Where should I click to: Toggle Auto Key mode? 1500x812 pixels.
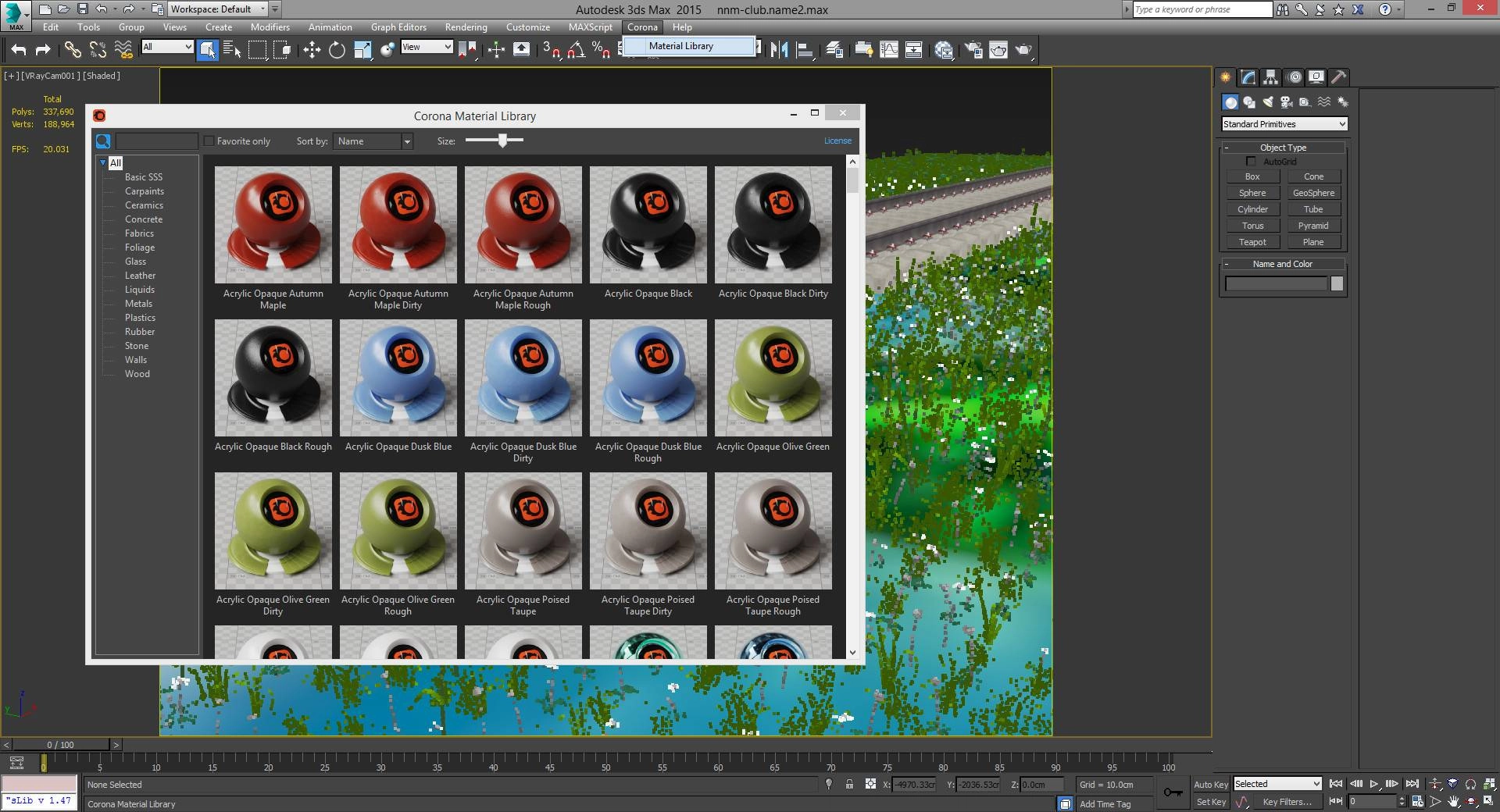1210,785
